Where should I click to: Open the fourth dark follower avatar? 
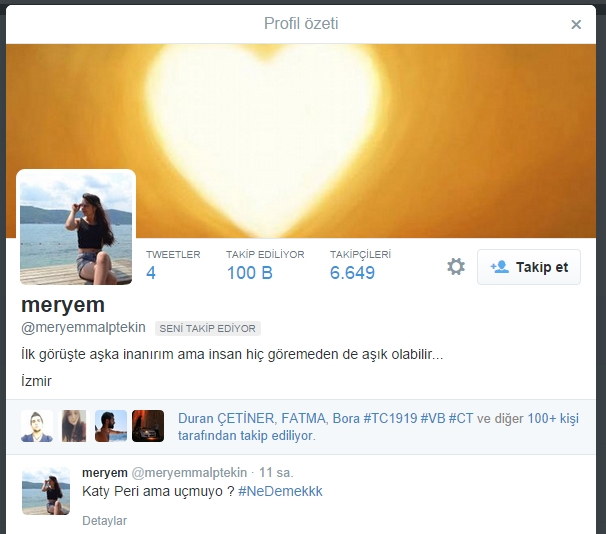coord(148,426)
